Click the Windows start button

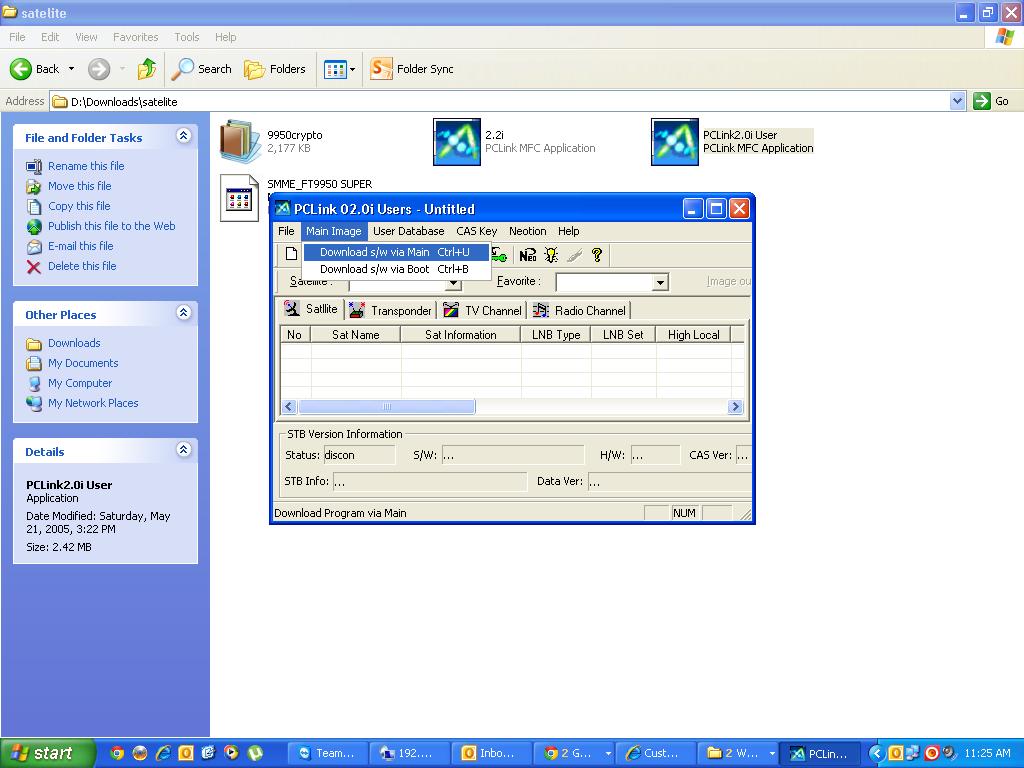coord(48,753)
